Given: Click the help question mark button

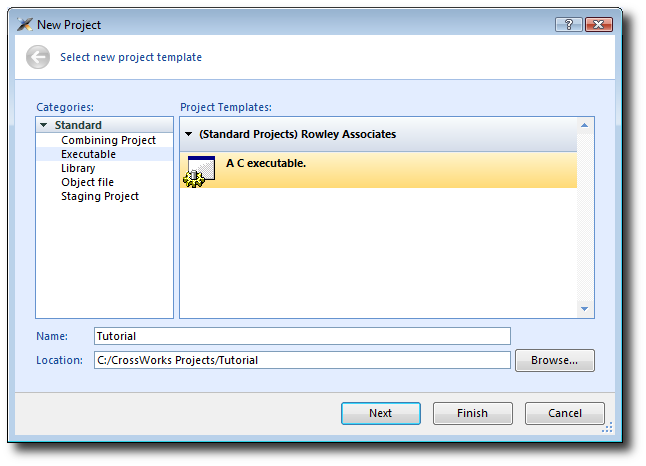Looking at the screenshot, I should coord(569,25).
